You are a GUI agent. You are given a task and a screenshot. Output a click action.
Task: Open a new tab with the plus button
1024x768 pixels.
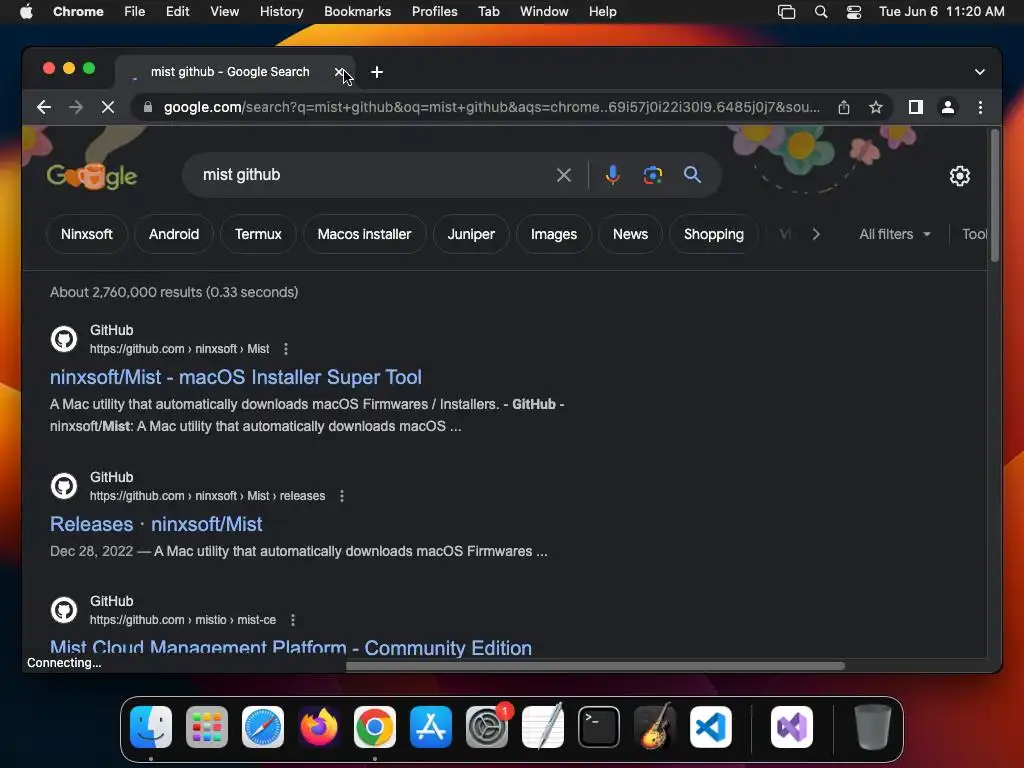[x=377, y=72]
